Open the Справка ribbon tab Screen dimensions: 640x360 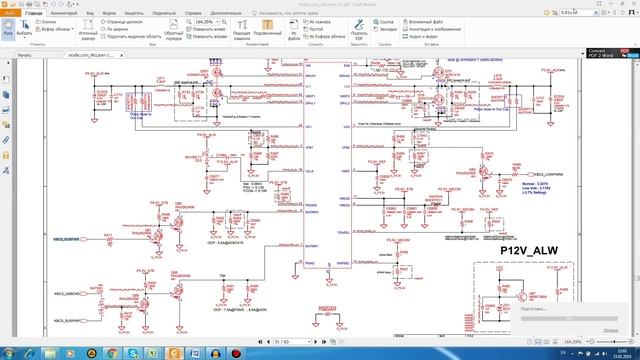(x=193, y=13)
